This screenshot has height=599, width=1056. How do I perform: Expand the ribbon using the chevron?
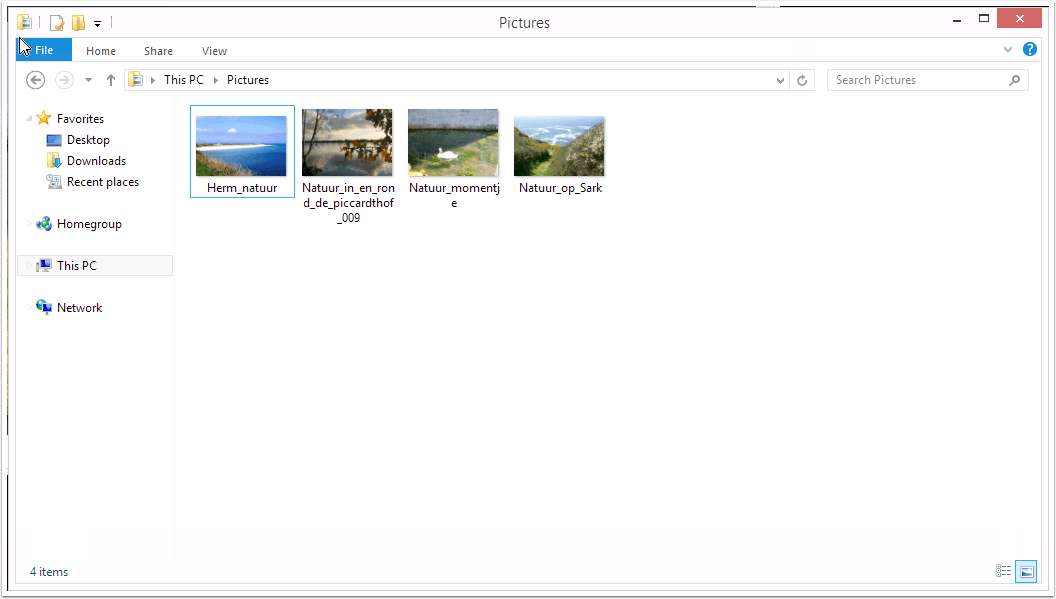coord(1008,50)
